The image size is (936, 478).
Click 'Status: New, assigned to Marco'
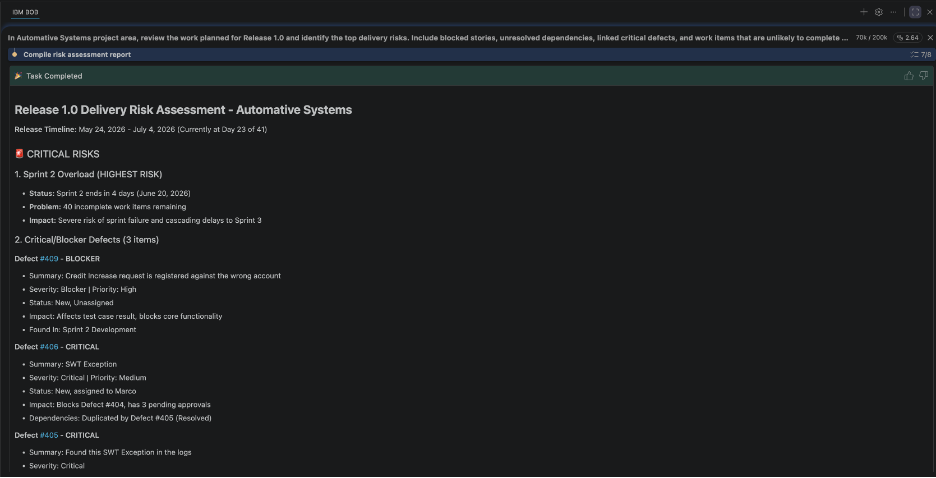82,391
